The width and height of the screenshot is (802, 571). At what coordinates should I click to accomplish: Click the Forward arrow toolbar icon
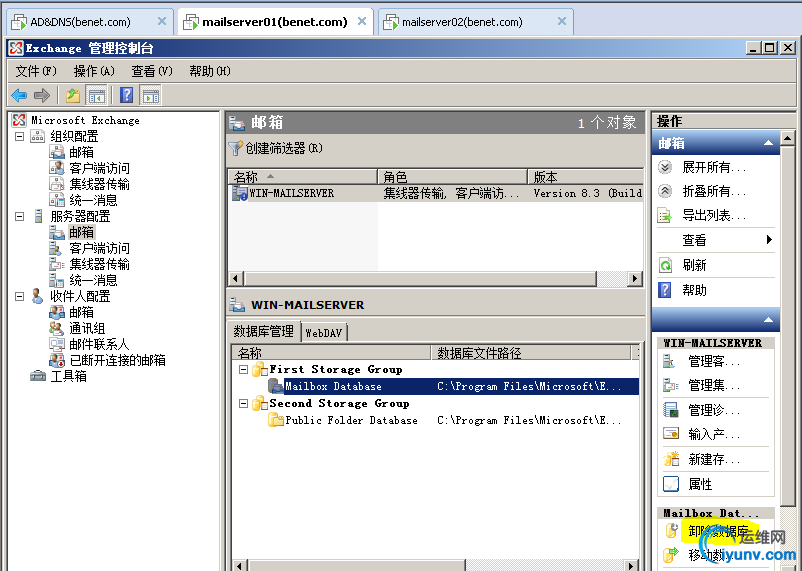coord(41,95)
